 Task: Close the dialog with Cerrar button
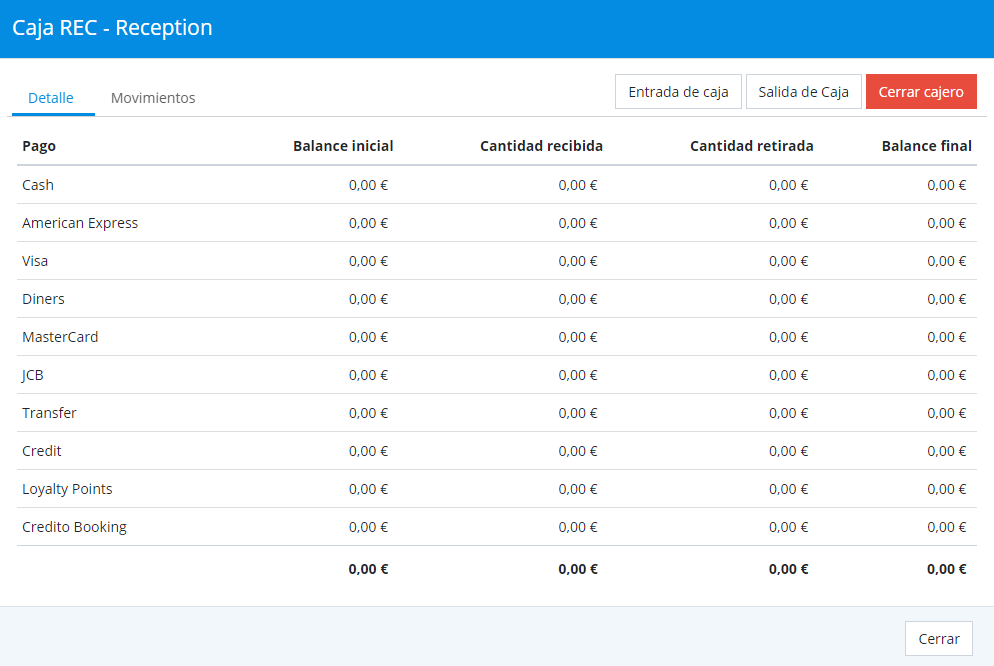tap(938, 639)
